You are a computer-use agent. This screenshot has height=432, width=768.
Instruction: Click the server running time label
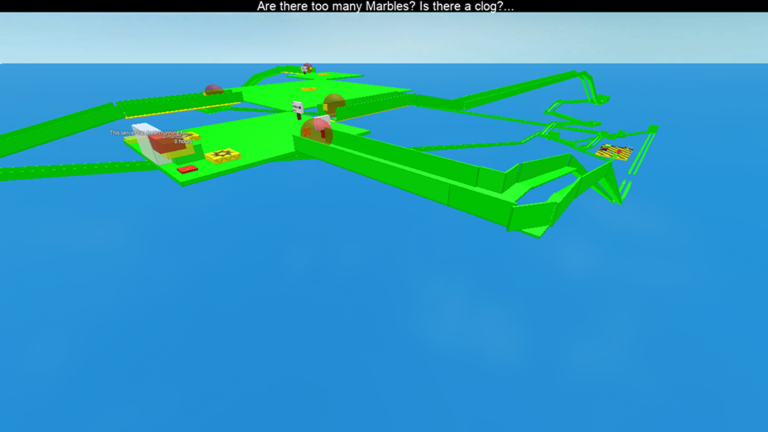tap(151, 137)
